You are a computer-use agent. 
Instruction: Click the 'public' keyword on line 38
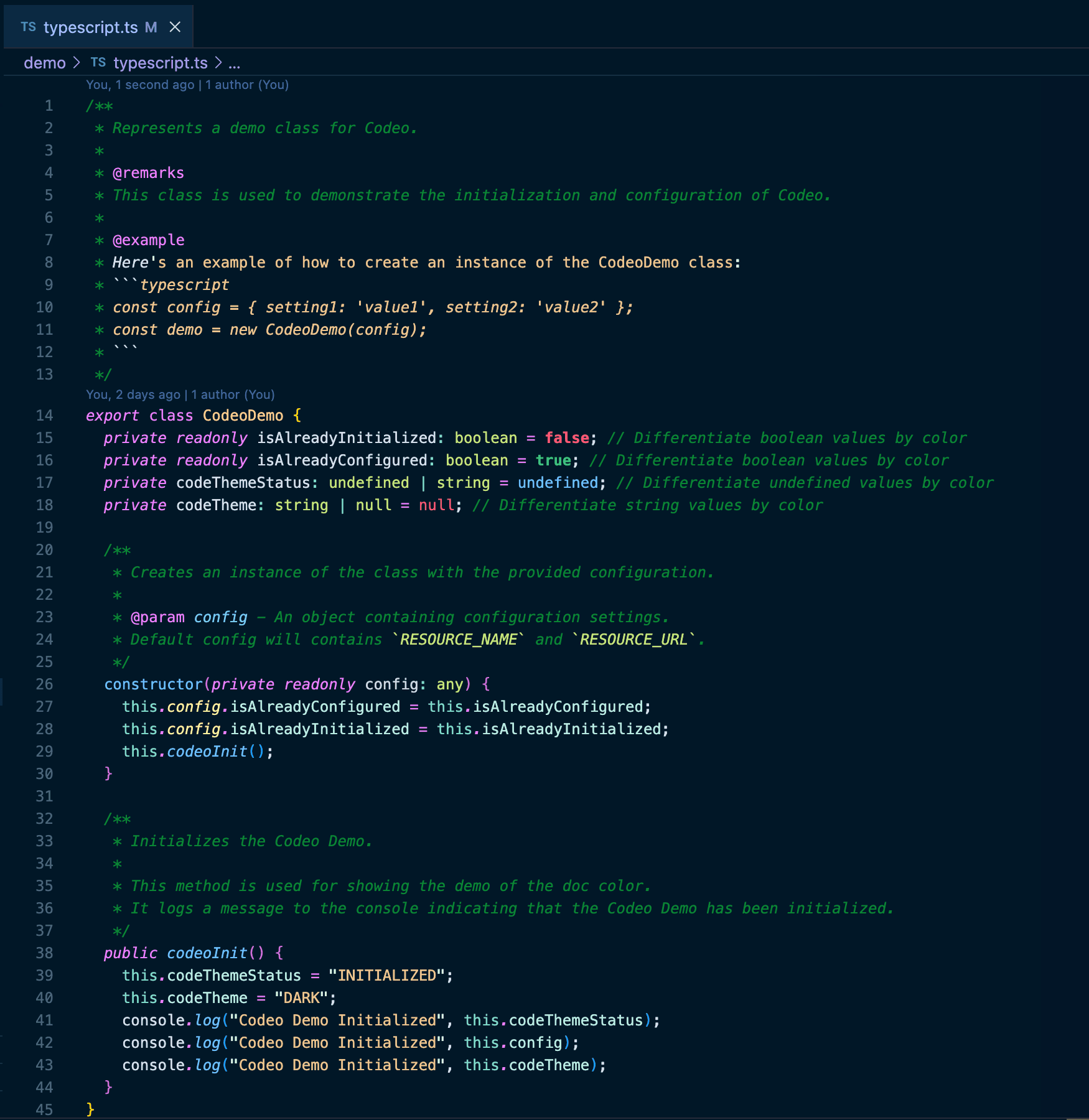click(x=131, y=953)
